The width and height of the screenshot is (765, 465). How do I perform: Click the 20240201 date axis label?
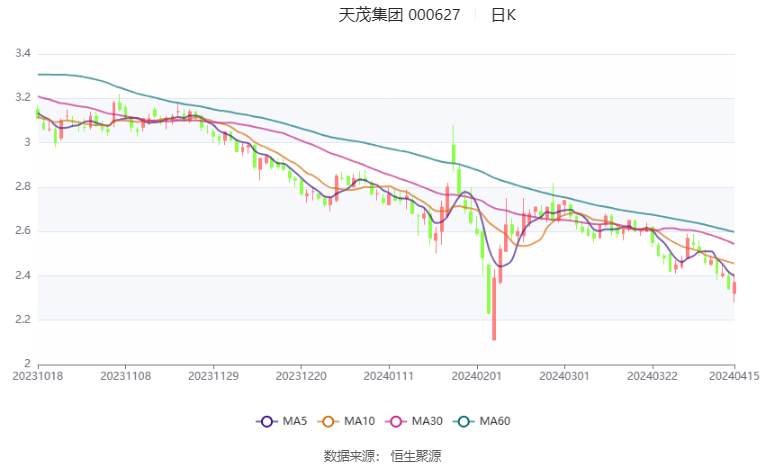(477, 376)
